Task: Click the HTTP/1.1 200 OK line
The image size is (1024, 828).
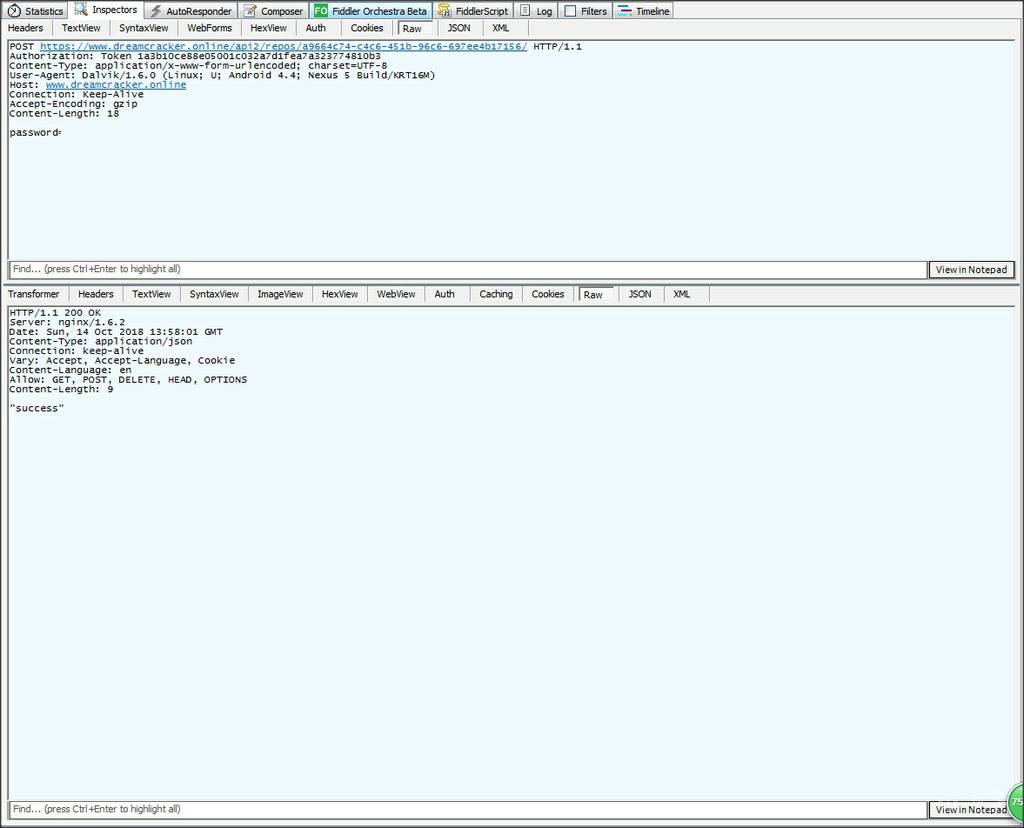Action: point(55,313)
